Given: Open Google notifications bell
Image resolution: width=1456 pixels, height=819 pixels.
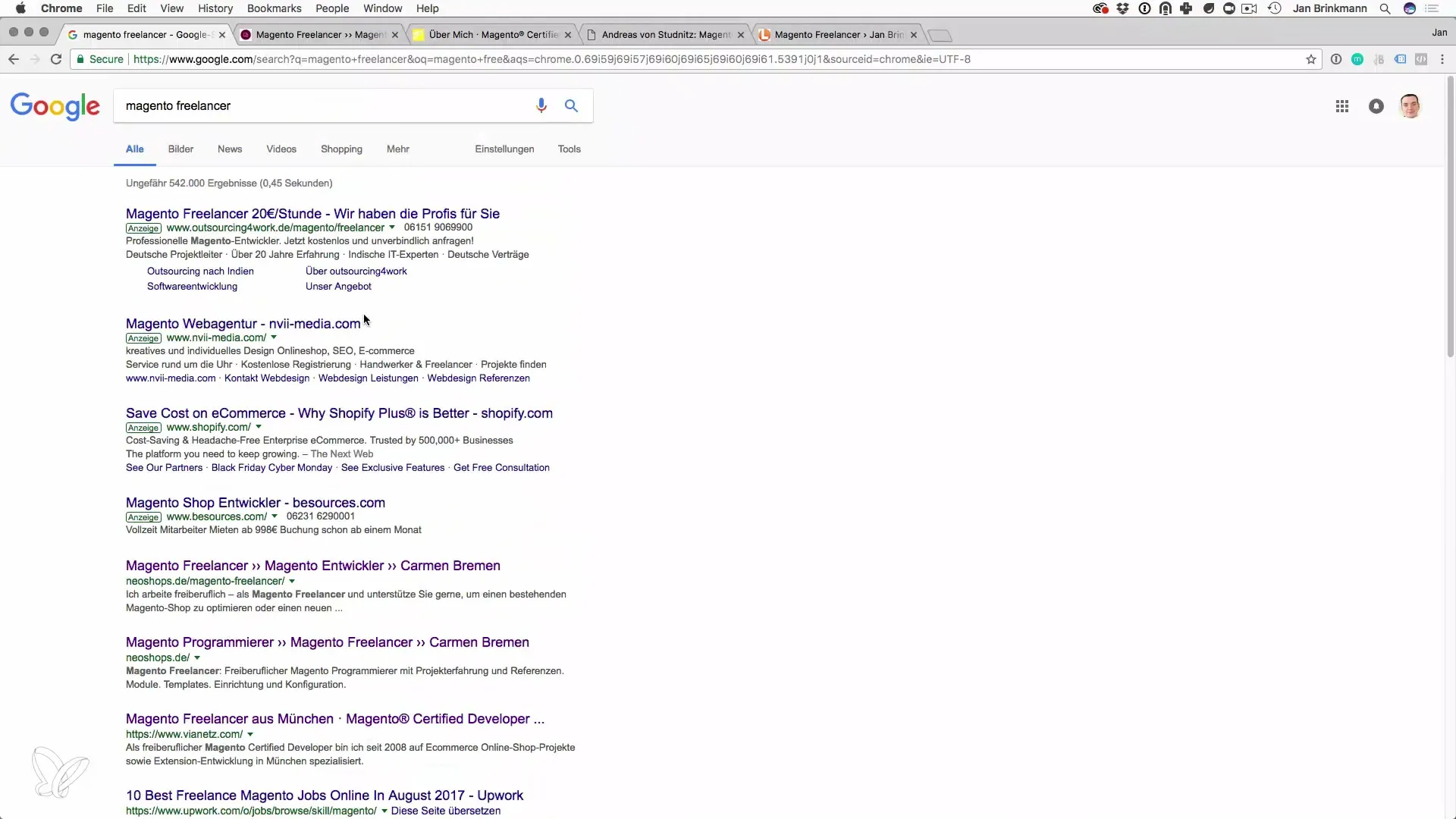Looking at the screenshot, I should tap(1376, 106).
